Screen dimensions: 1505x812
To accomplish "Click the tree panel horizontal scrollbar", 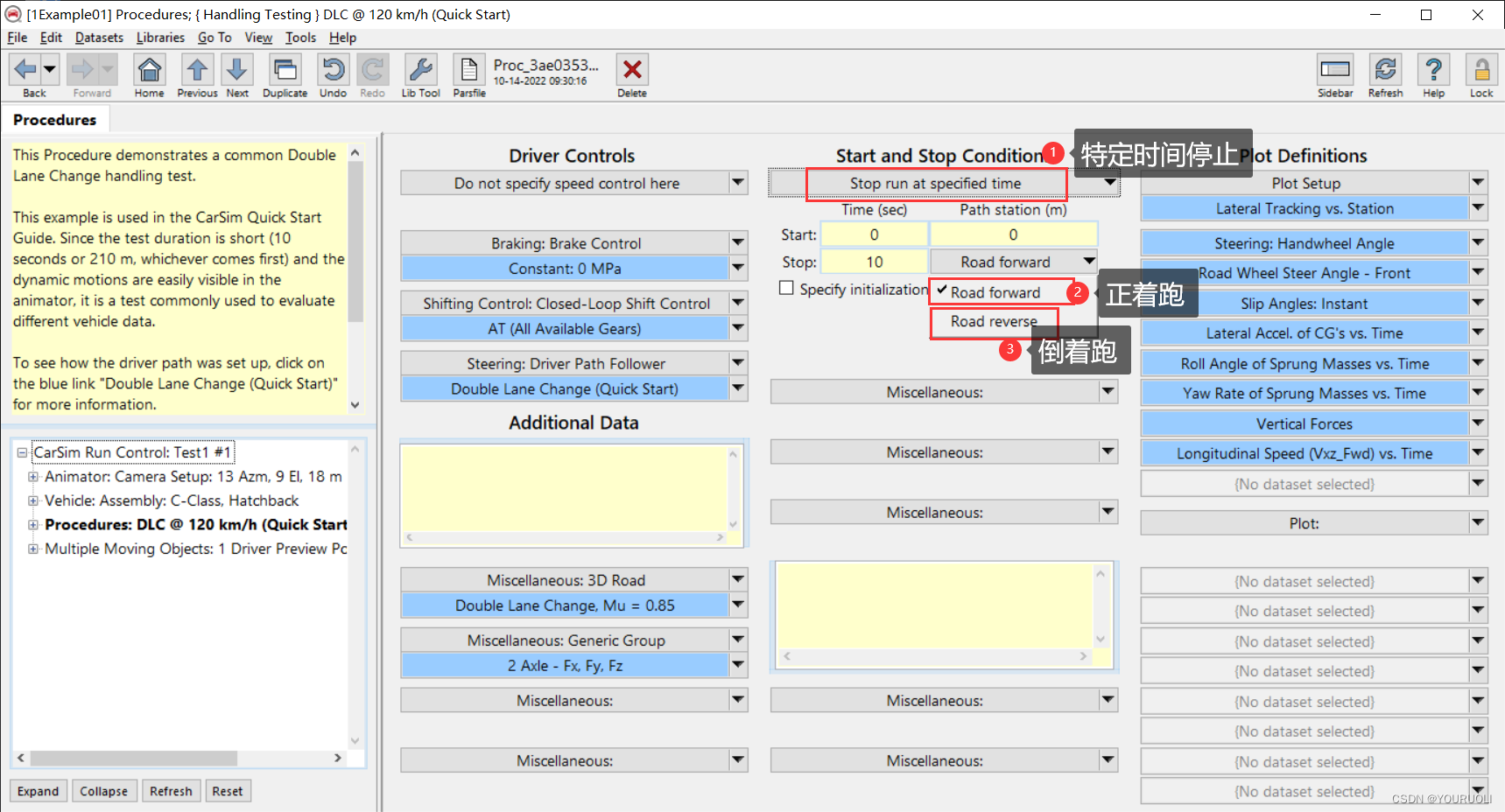I will point(179,758).
